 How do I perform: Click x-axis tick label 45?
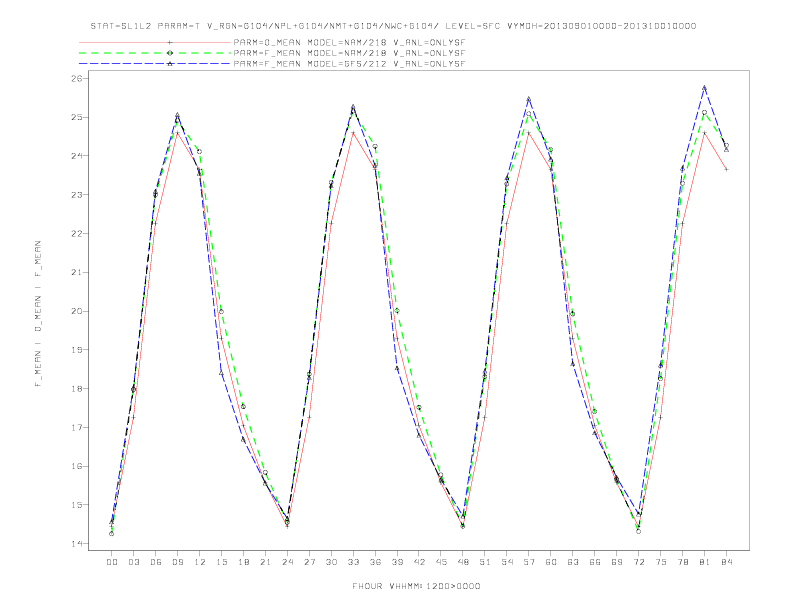441,562
